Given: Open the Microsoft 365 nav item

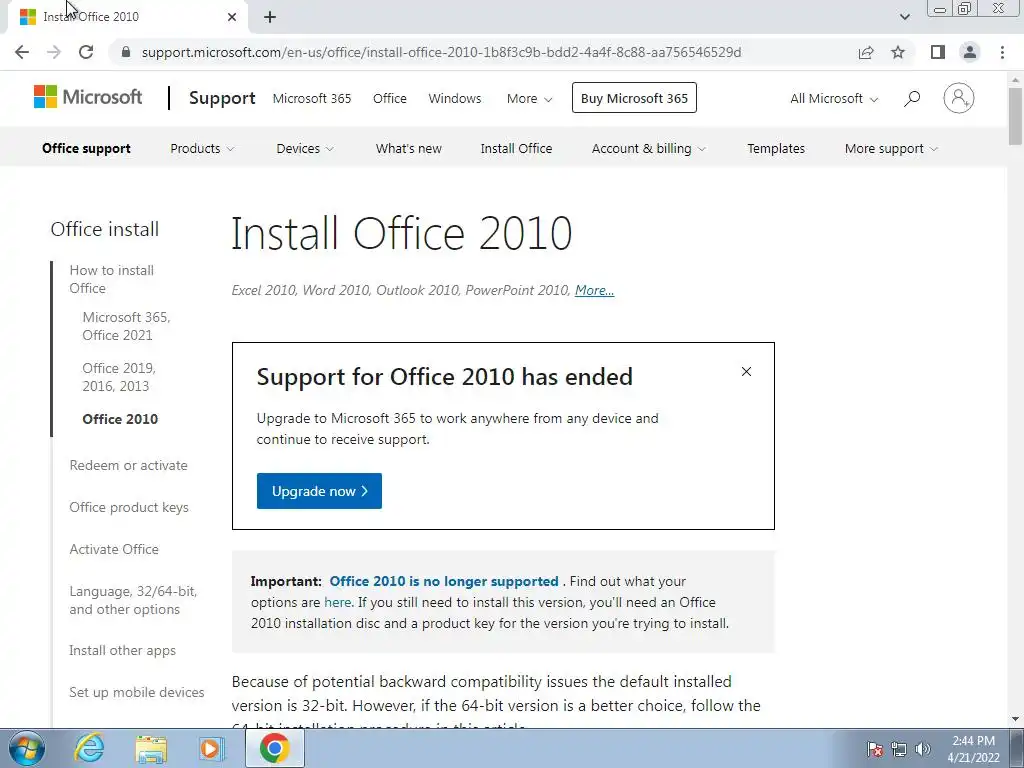Looking at the screenshot, I should point(312,99).
